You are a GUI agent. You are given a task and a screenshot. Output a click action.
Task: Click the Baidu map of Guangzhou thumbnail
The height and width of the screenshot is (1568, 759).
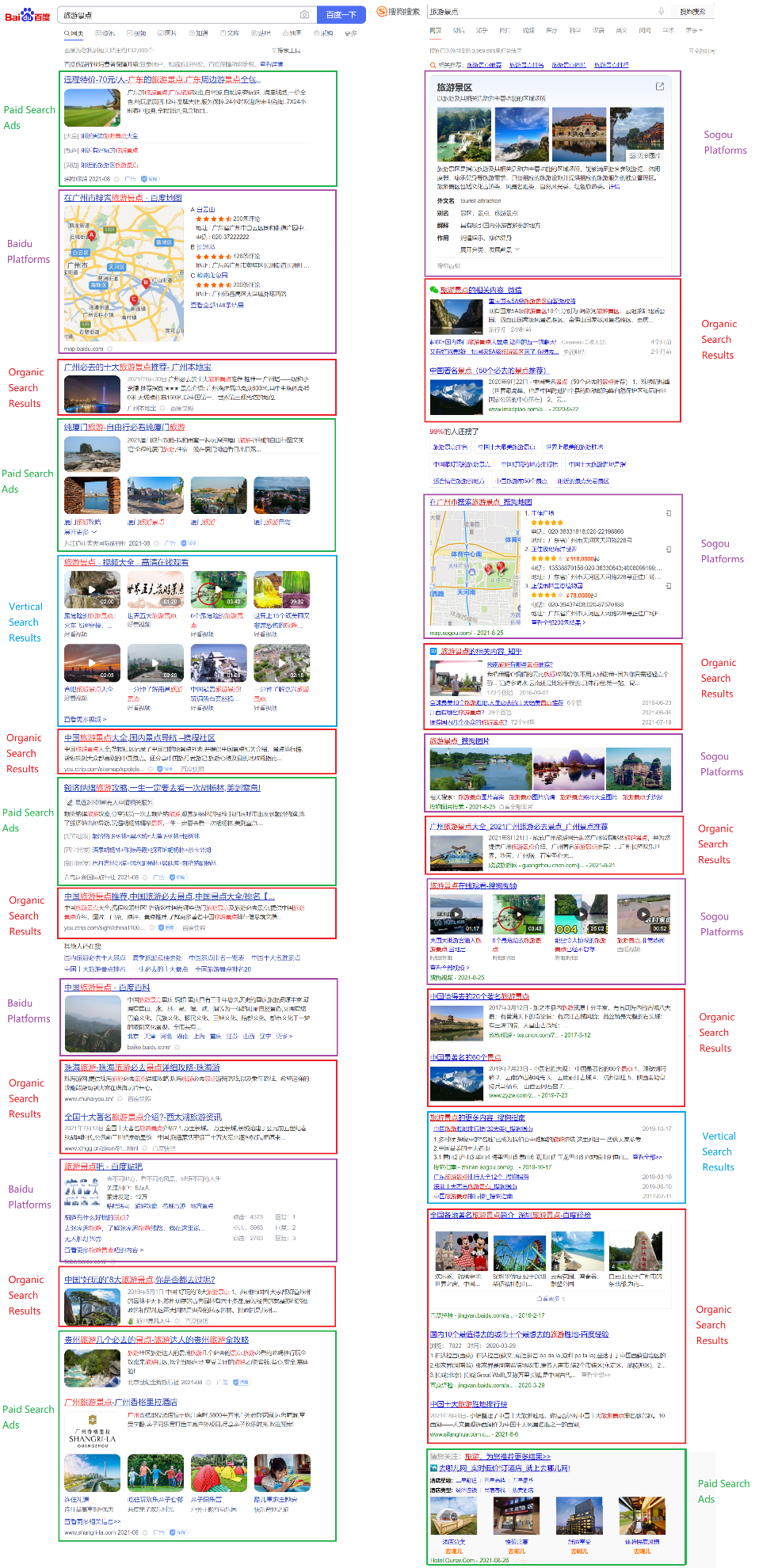[124, 274]
